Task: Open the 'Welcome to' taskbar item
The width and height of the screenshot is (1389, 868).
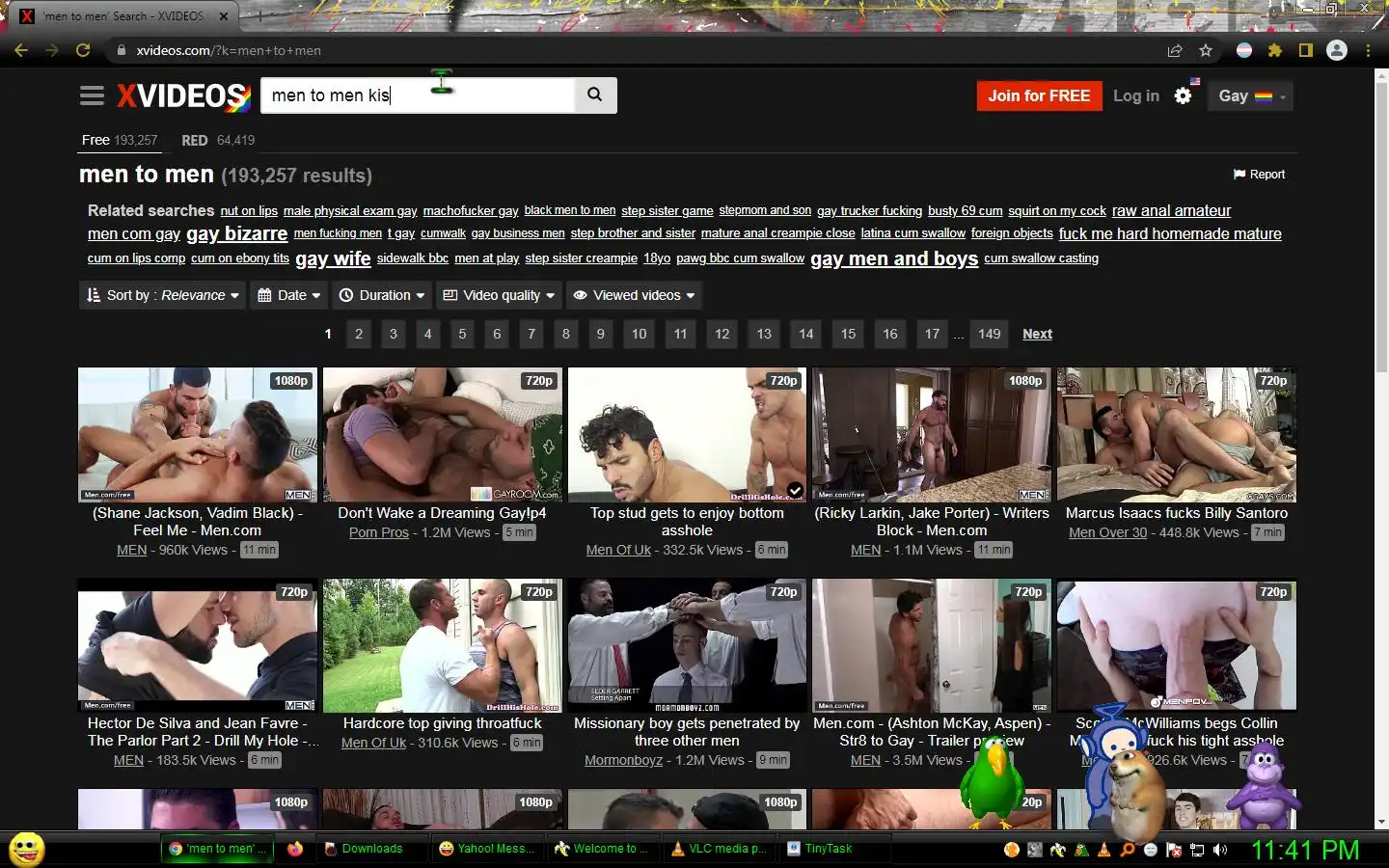Action: [x=604, y=849]
